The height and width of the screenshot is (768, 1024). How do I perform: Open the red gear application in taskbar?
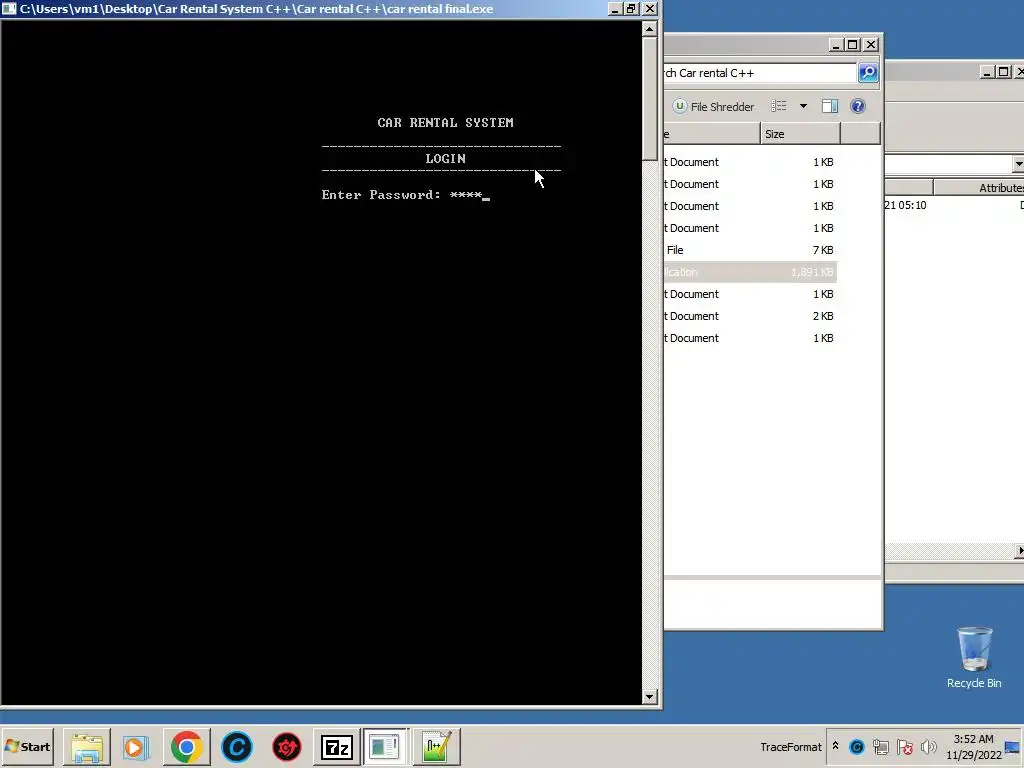pos(287,746)
